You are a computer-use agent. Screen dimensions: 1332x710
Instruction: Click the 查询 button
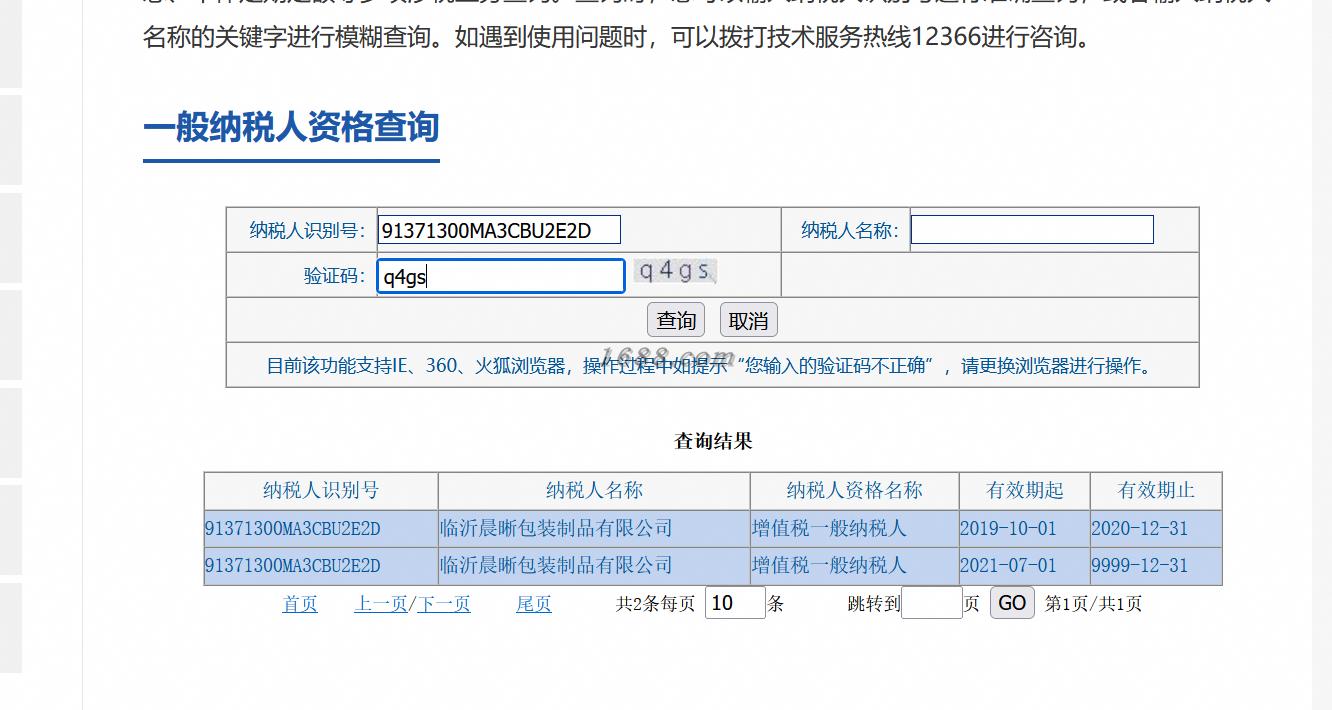click(x=676, y=320)
